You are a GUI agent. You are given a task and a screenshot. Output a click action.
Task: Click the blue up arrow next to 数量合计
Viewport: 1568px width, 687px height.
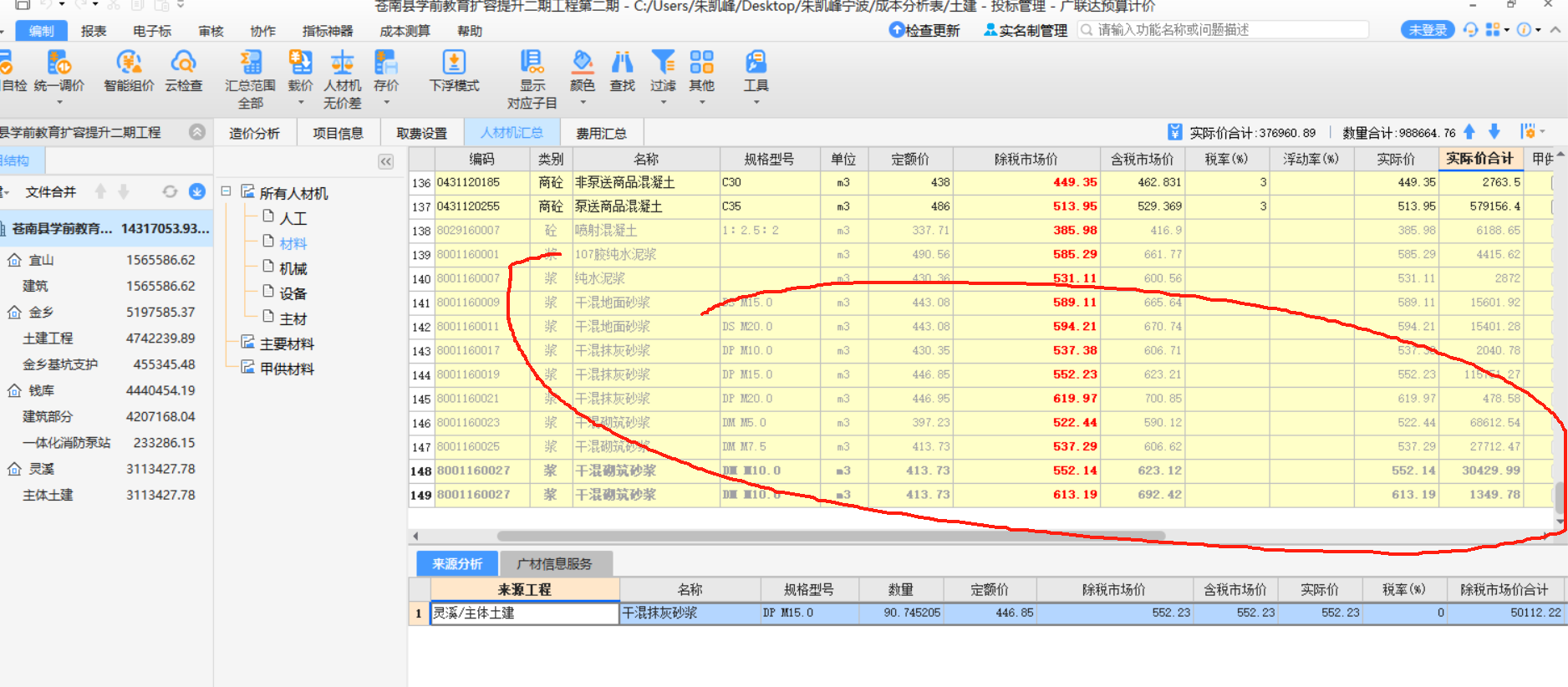[x=1469, y=132]
